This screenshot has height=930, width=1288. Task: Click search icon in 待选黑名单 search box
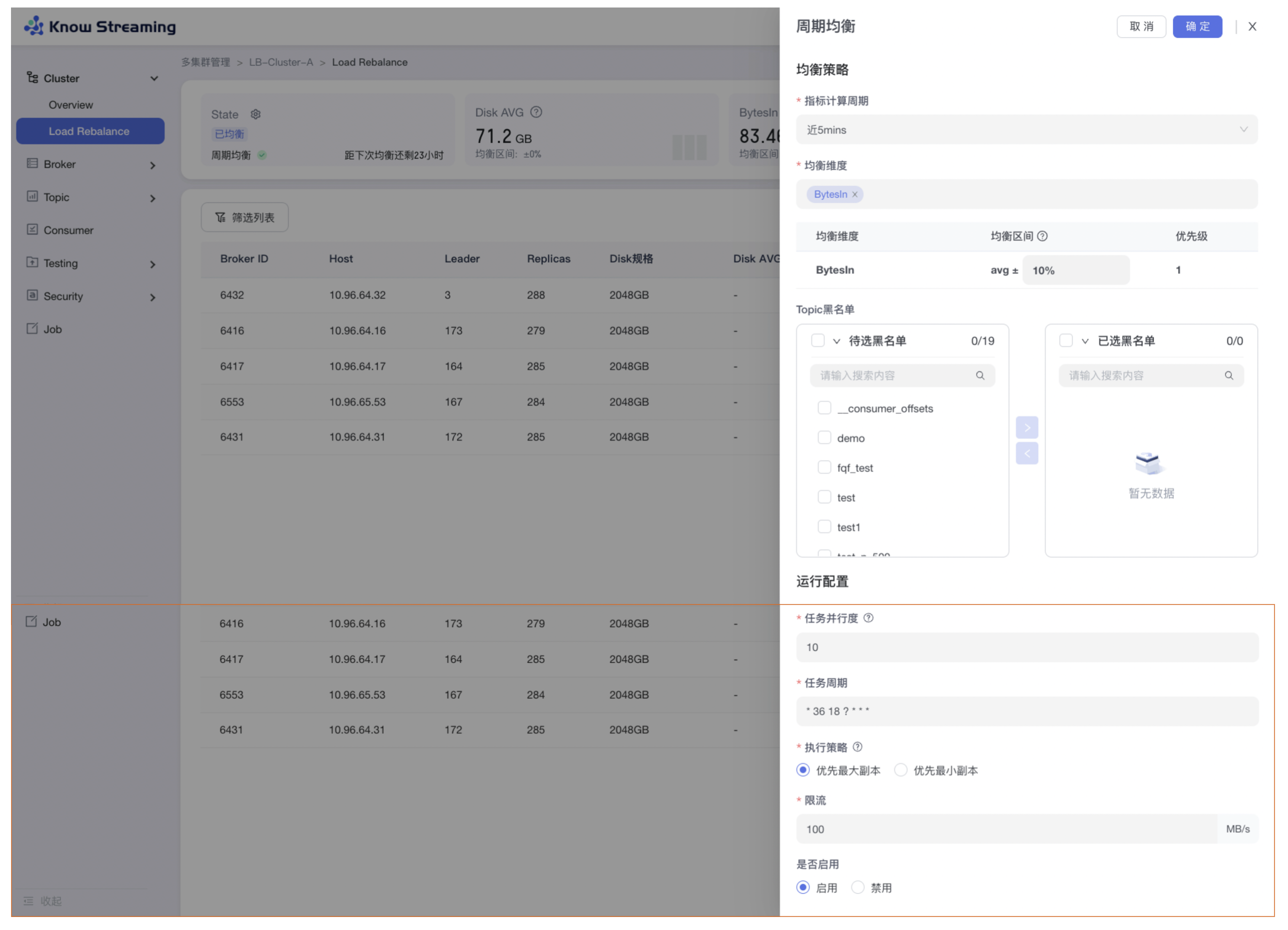[980, 376]
